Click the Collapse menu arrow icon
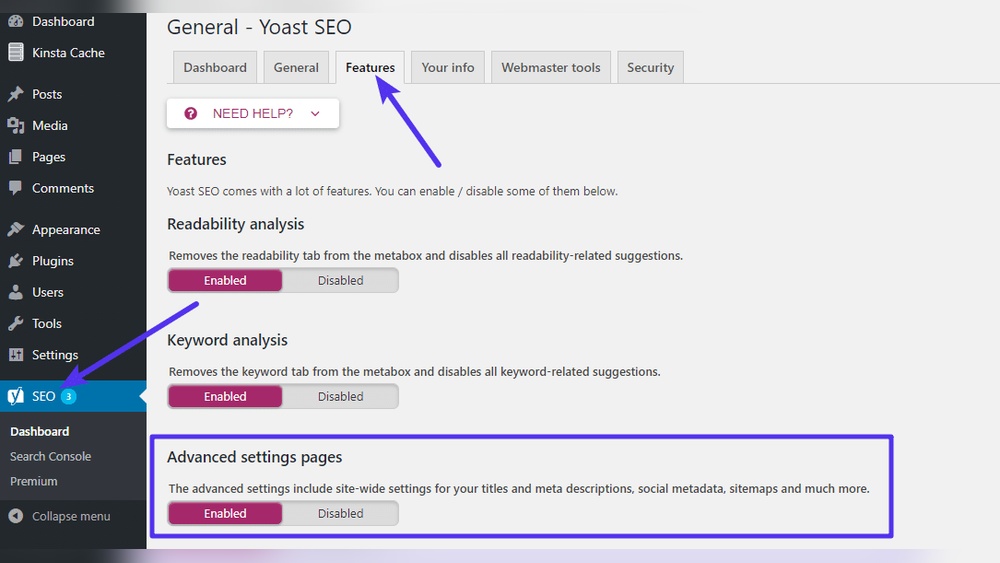Screen dimensions: 1000x563 point(16,516)
